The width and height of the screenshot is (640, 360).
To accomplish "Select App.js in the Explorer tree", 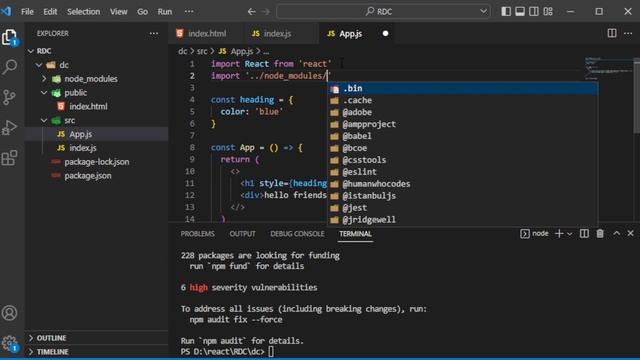I will 96,134.
